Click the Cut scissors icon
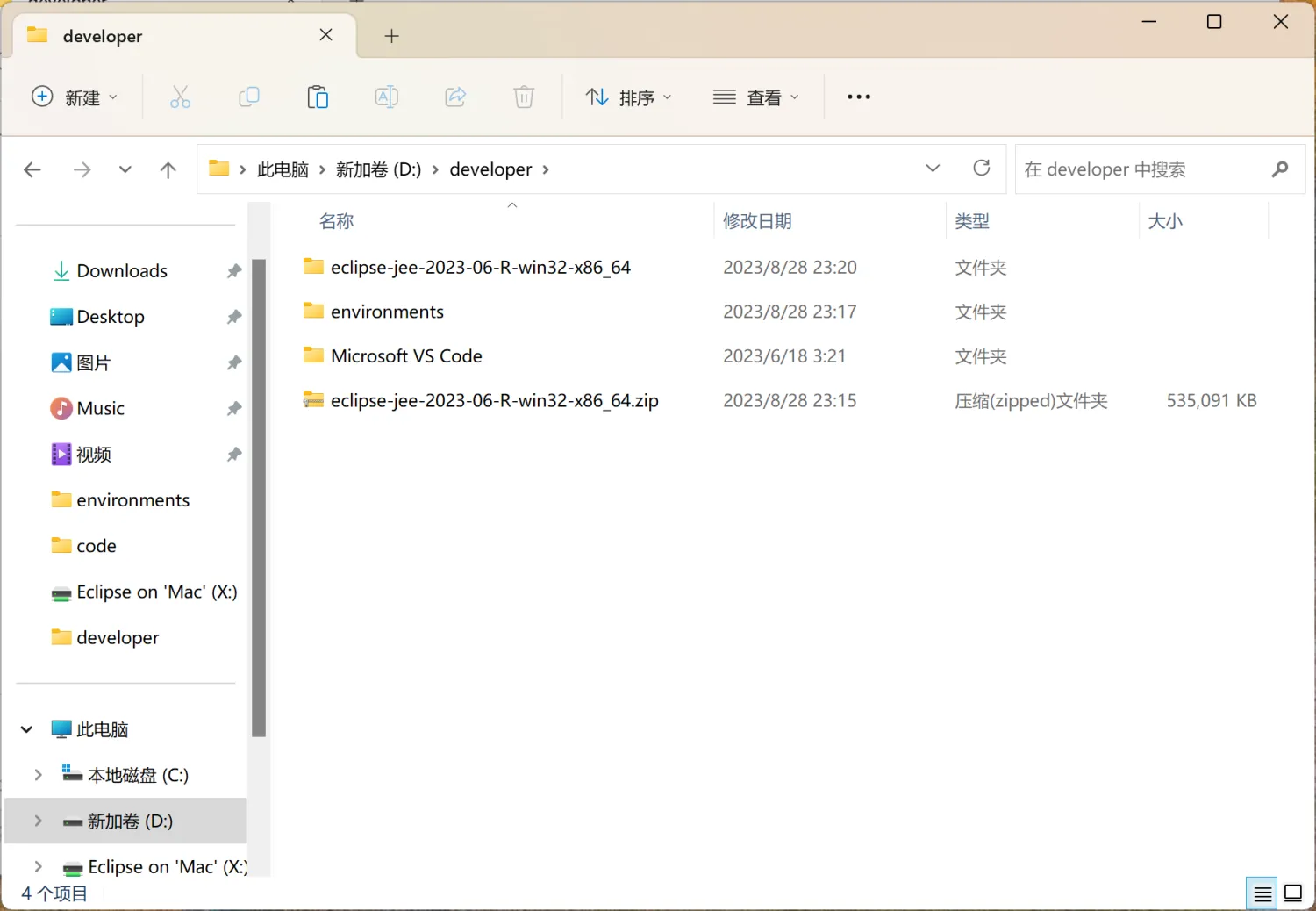 (x=180, y=97)
